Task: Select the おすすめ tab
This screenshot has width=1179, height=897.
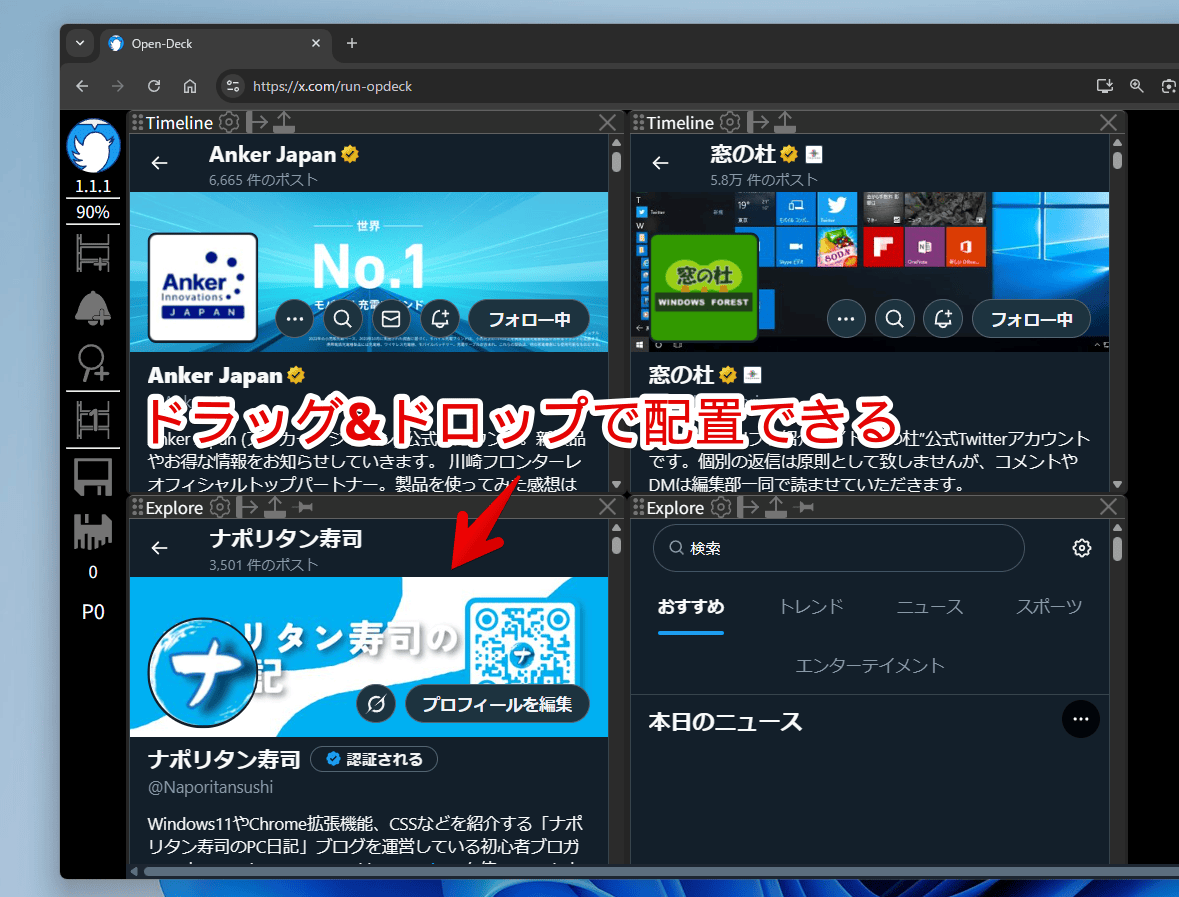Action: [x=690, y=606]
